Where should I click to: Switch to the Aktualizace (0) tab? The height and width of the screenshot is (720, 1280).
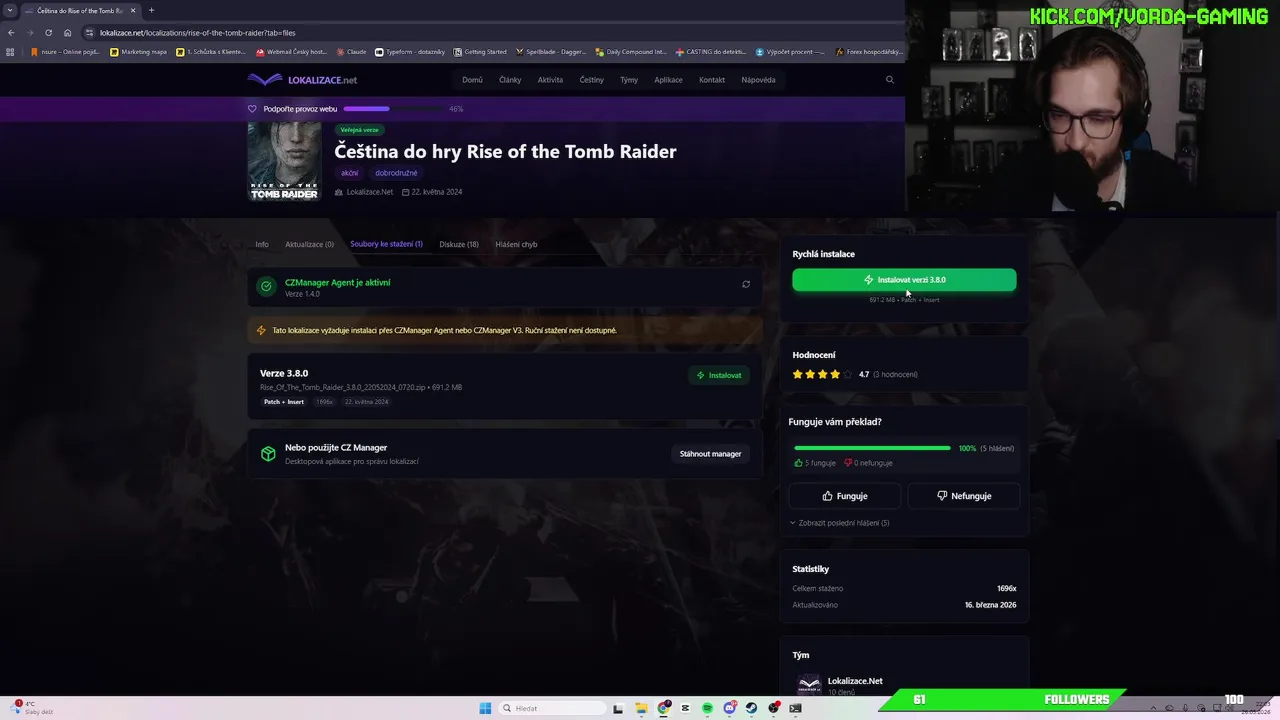pos(309,244)
